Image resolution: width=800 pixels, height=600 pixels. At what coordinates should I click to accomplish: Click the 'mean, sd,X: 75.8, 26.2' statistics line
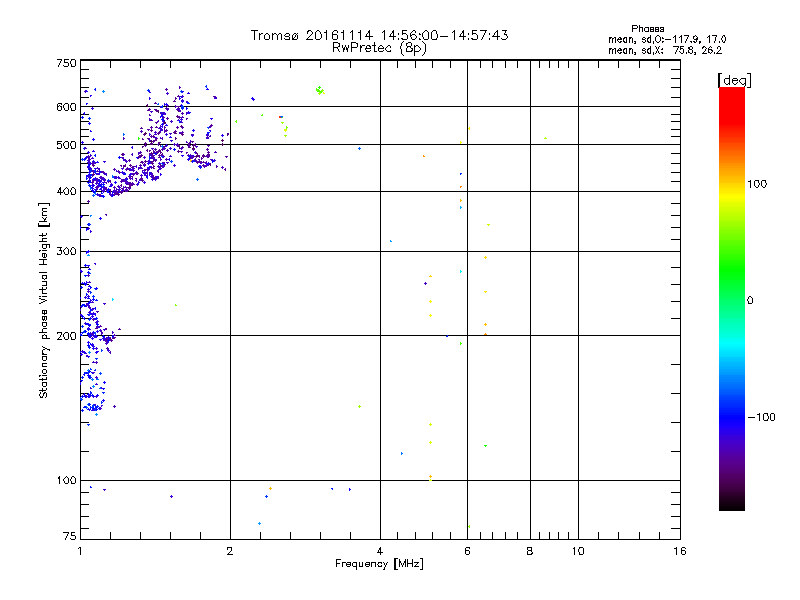point(665,51)
